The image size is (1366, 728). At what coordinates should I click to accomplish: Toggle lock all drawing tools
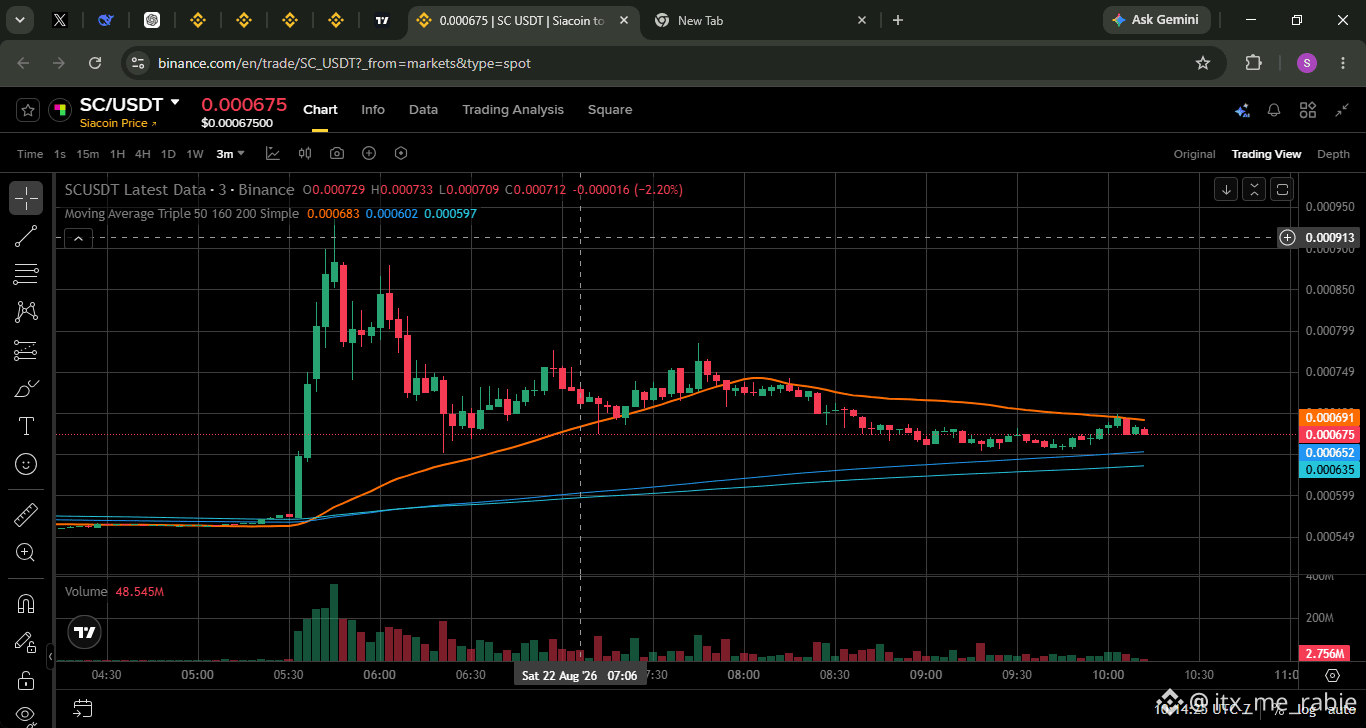tap(26, 681)
